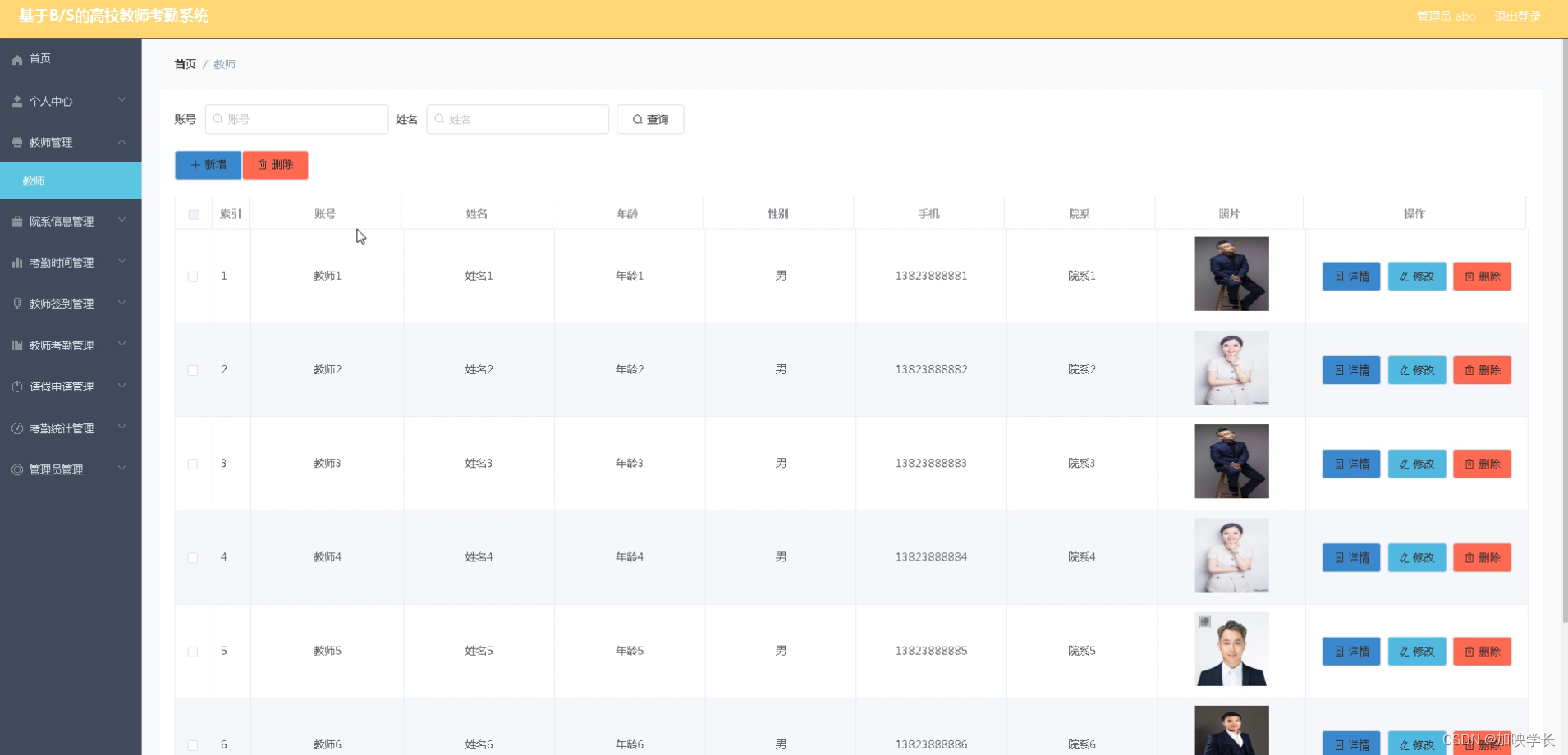The width and height of the screenshot is (1568, 755).
Task: Check the checkbox for 教师3 row
Action: [x=194, y=464]
